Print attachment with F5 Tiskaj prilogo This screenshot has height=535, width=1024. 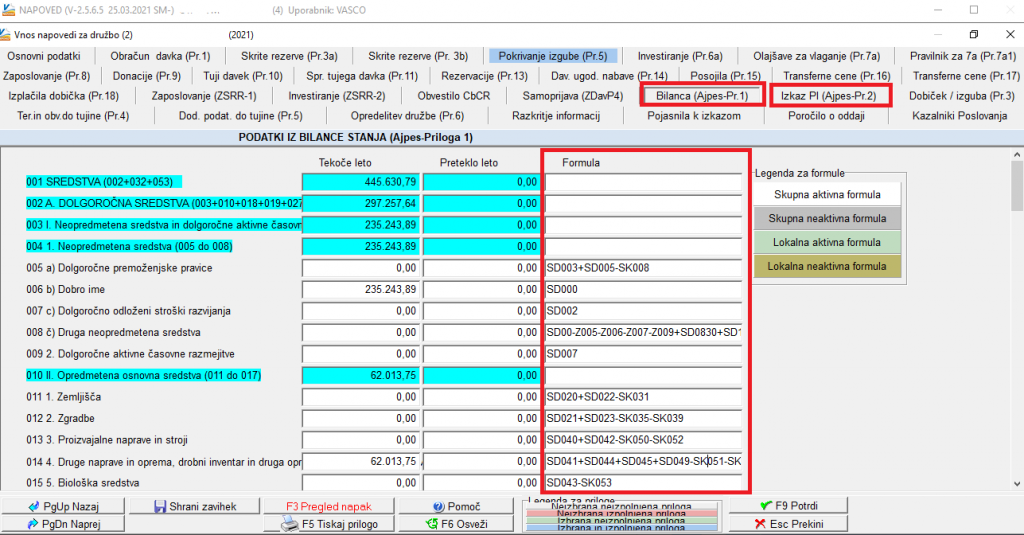[328, 523]
